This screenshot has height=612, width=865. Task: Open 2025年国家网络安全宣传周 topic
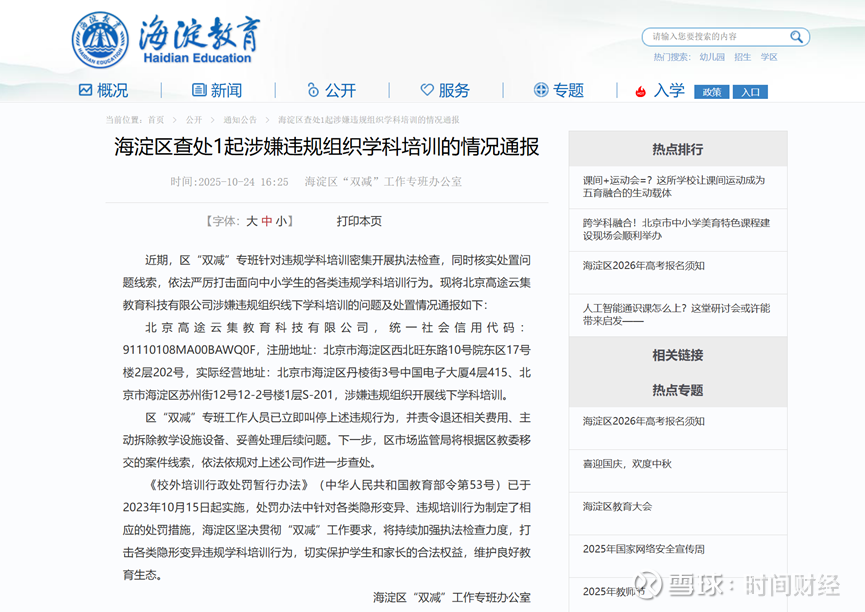point(644,549)
